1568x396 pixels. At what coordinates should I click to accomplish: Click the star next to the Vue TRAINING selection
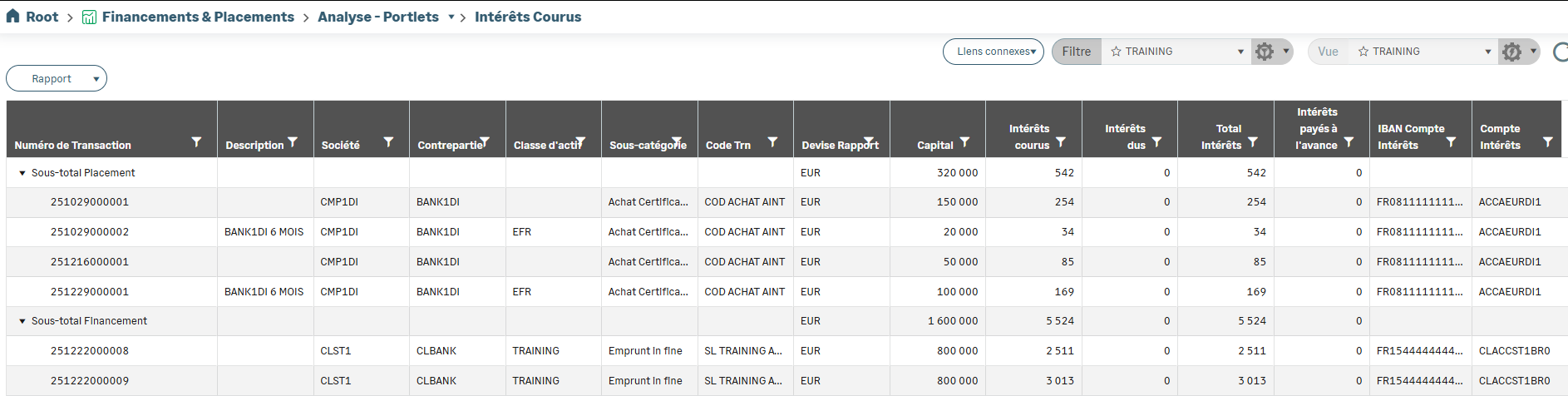coord(1363,52)
